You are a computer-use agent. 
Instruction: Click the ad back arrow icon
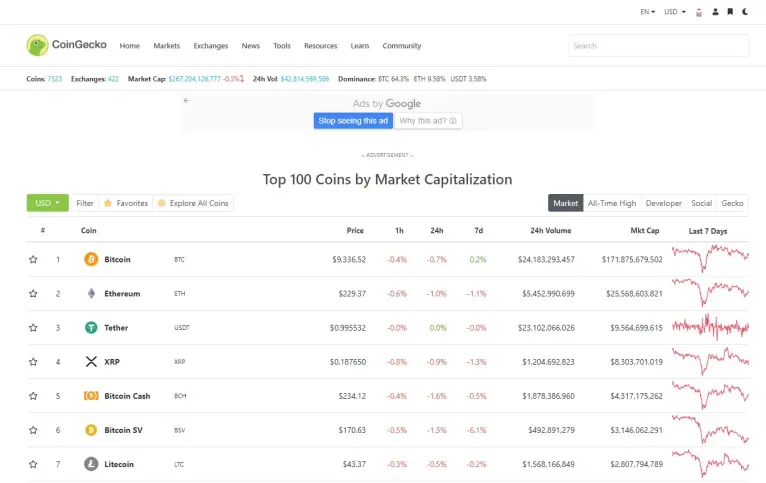pos(186,101)
